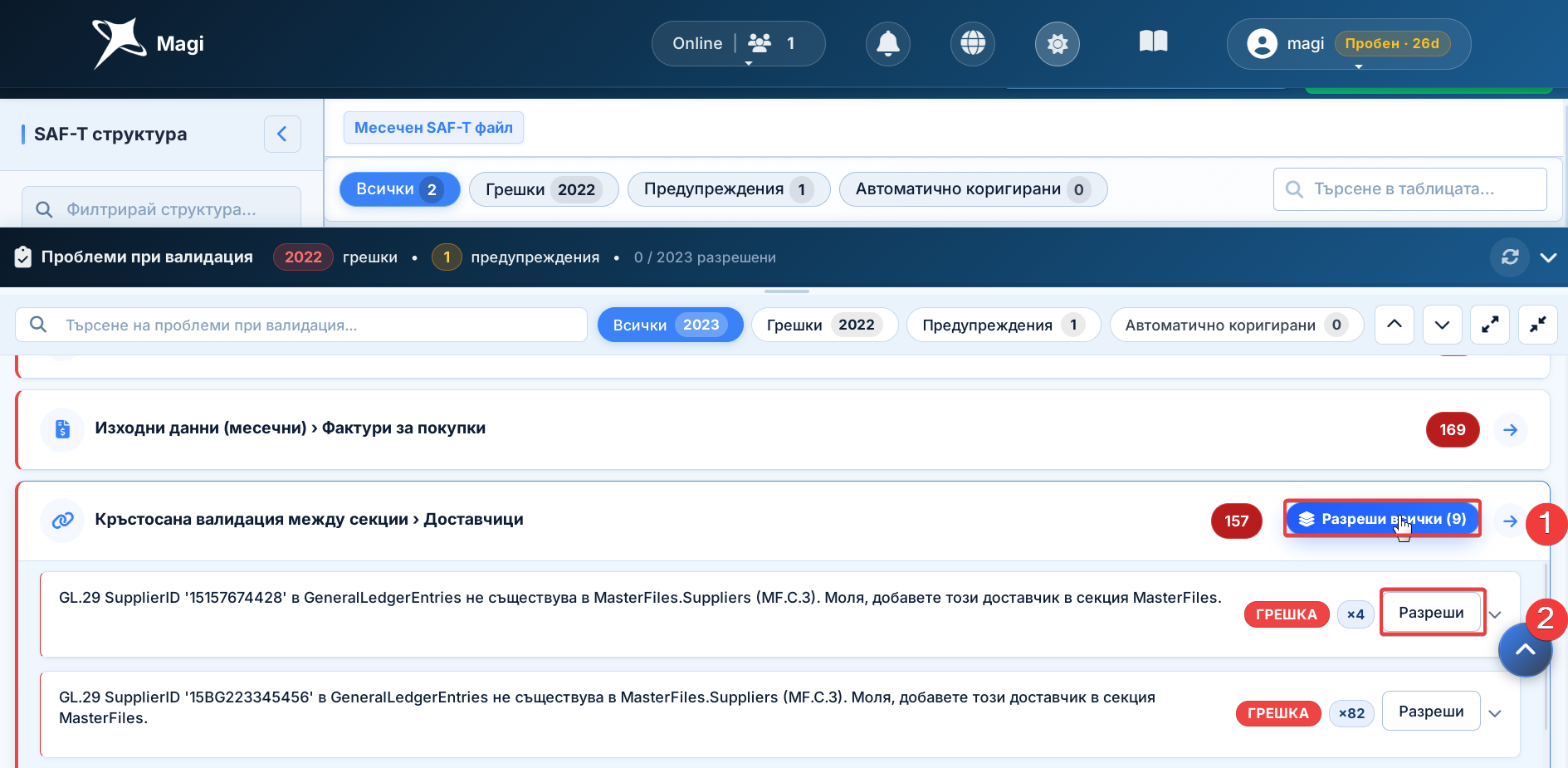Collapse the SAF-T структура sidebar
Viewport: 1568px width, 768px height.
[282, 134]
